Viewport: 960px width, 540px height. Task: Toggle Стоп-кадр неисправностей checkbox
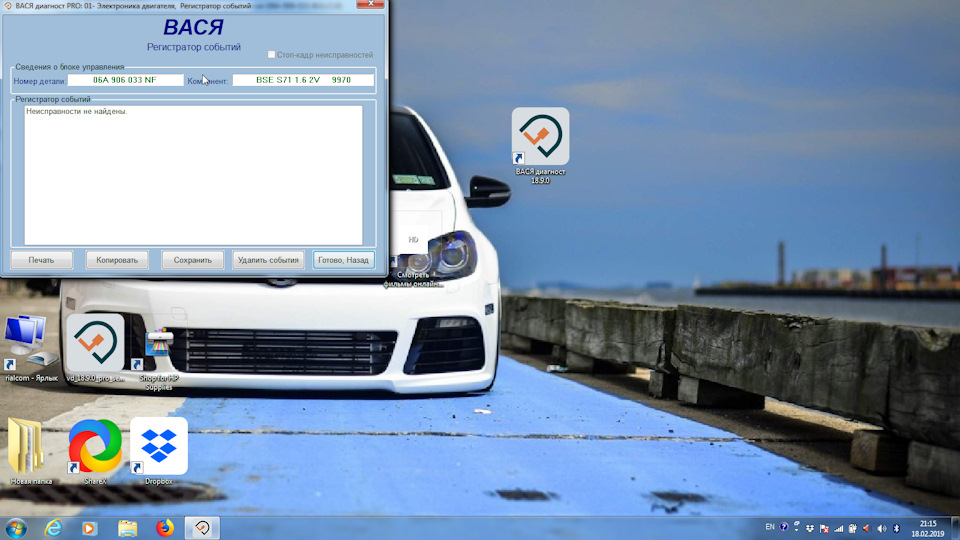pos(271,54)
